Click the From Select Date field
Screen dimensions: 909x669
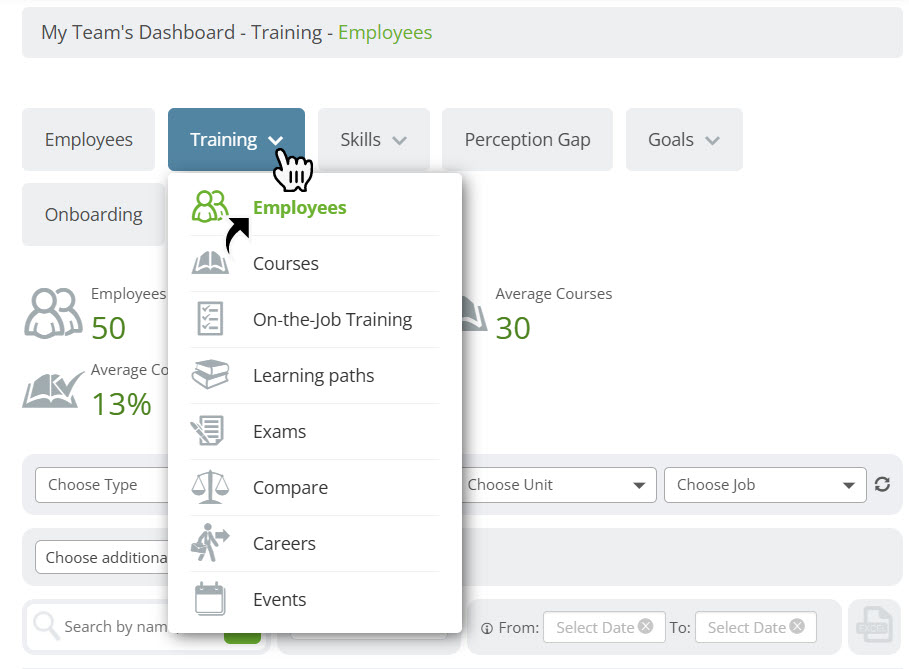click(604, 627)
